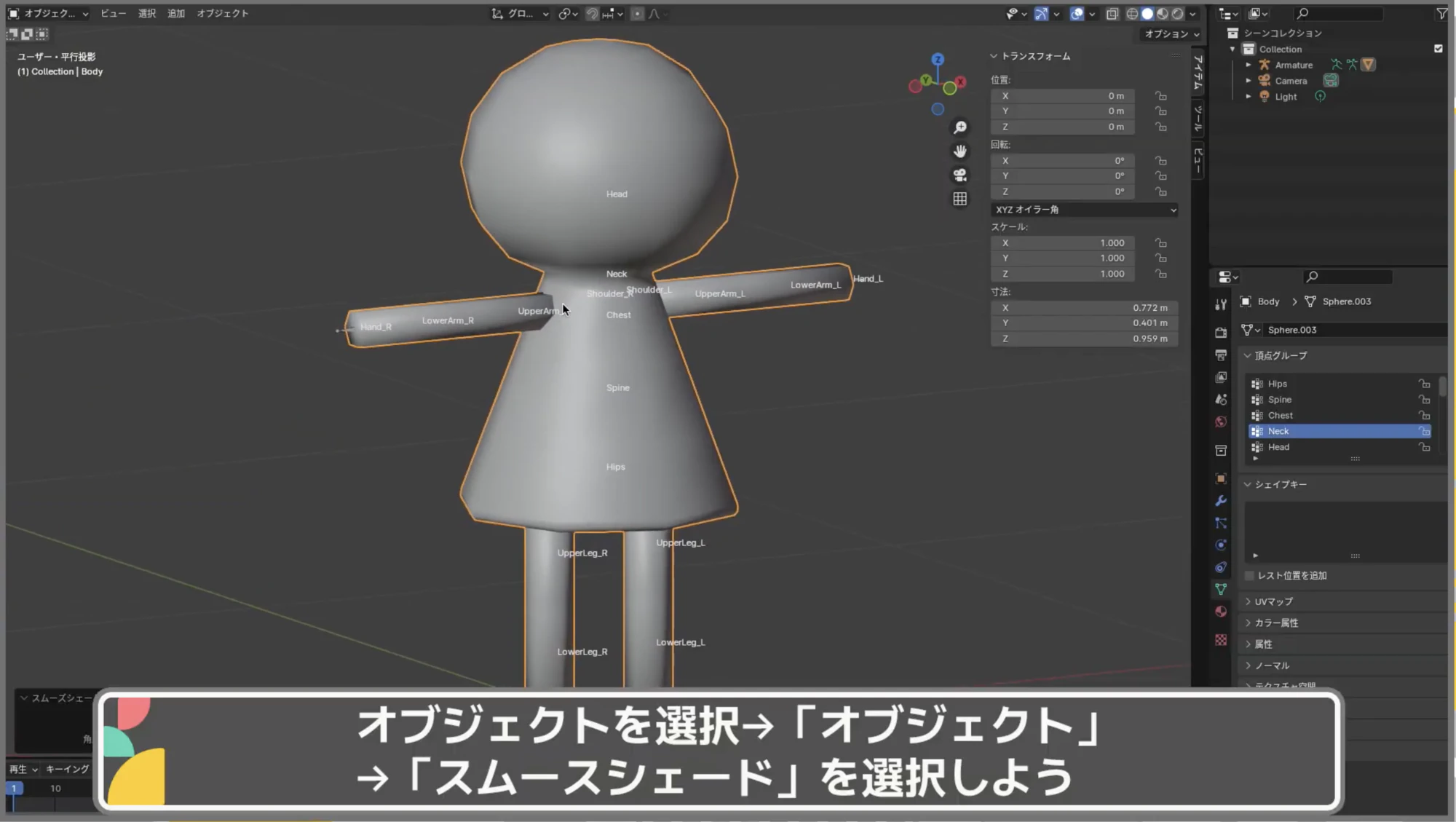
Task: Open the Modifier wrench properties tab
Action: (x=1221, y=501)
